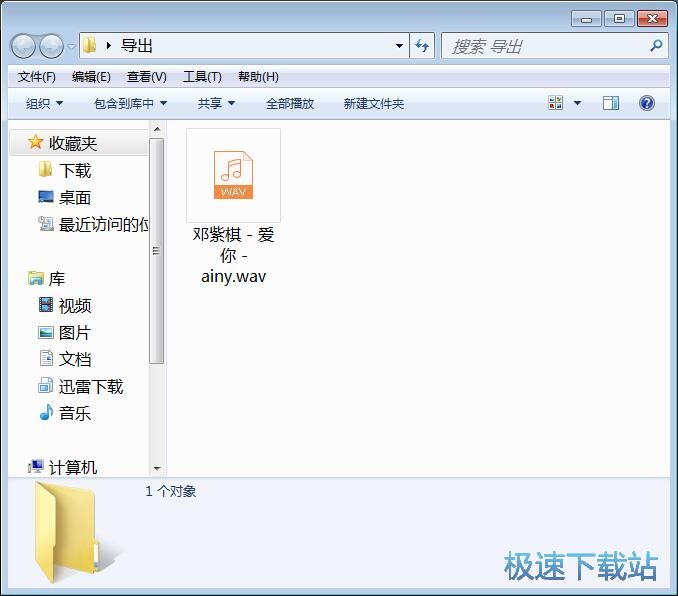678x596 pixels.
Task: Open the 组织 dropdown
Action: [44, 103]
